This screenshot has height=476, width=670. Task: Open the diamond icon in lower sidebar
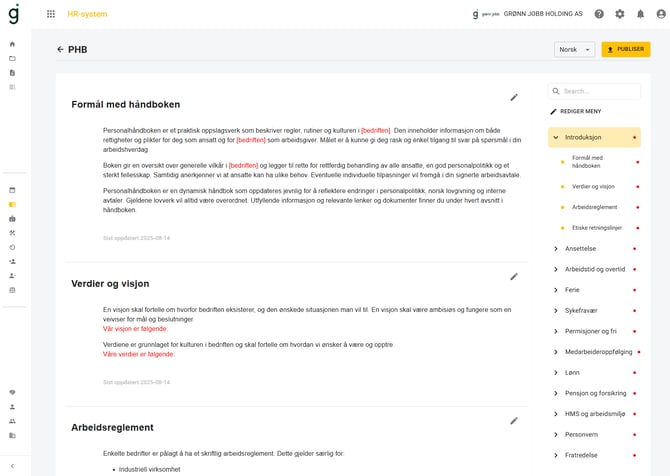click(12, 392)
